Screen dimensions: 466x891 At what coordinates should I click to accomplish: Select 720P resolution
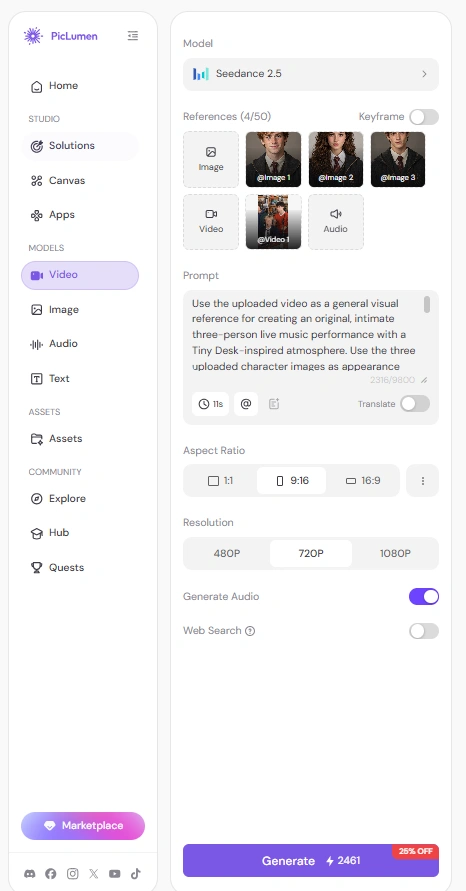tap(311, 553)
